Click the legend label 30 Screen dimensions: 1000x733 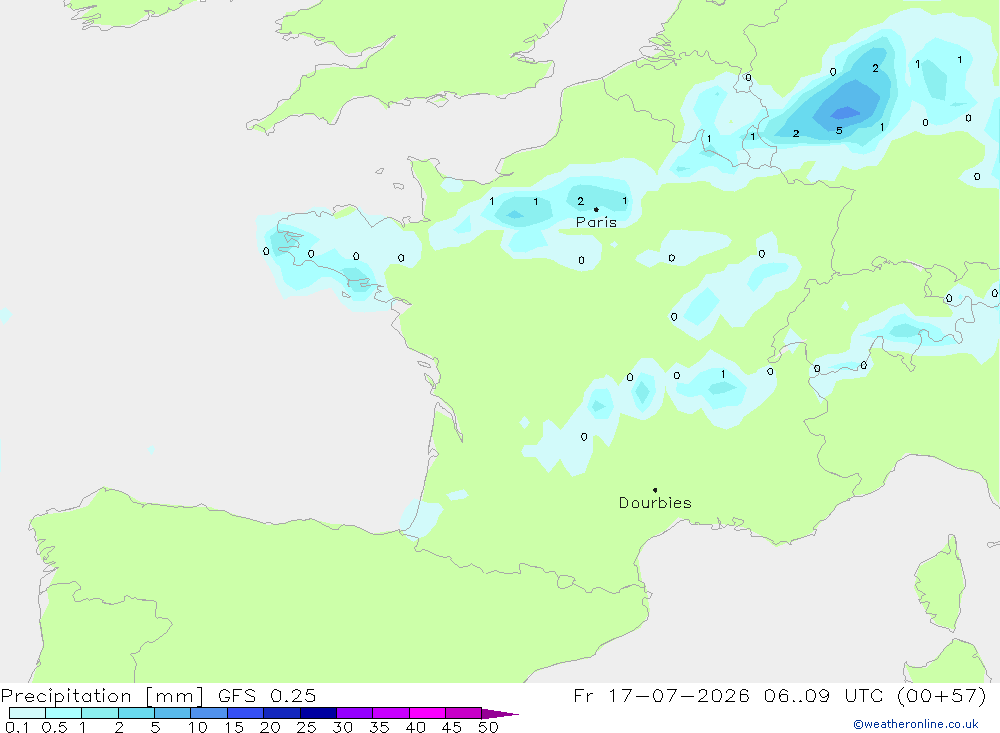tap(343, 727)
